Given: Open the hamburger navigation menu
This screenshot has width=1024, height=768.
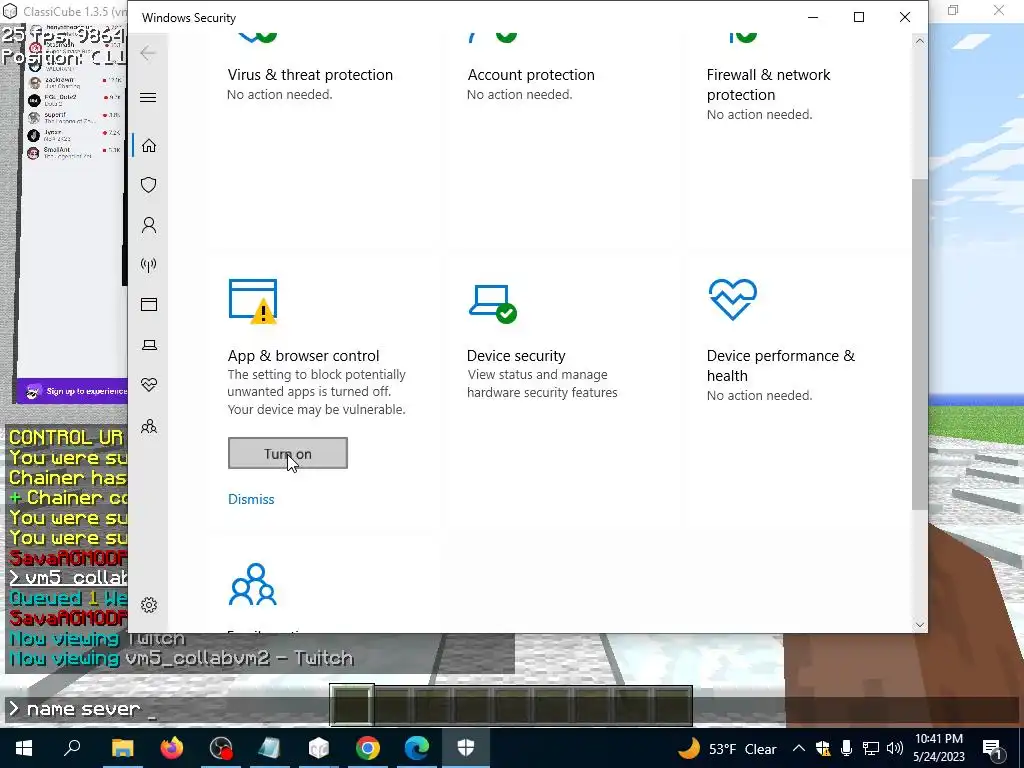Looking at the screenshot, I should point(148,97).
